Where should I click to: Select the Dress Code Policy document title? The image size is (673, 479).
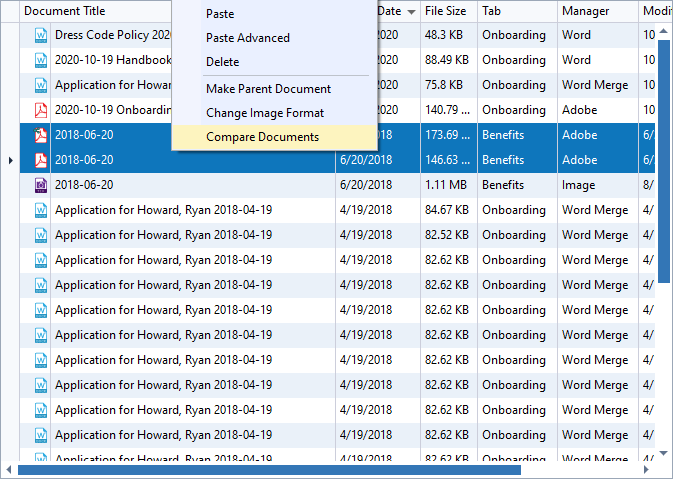113,35
